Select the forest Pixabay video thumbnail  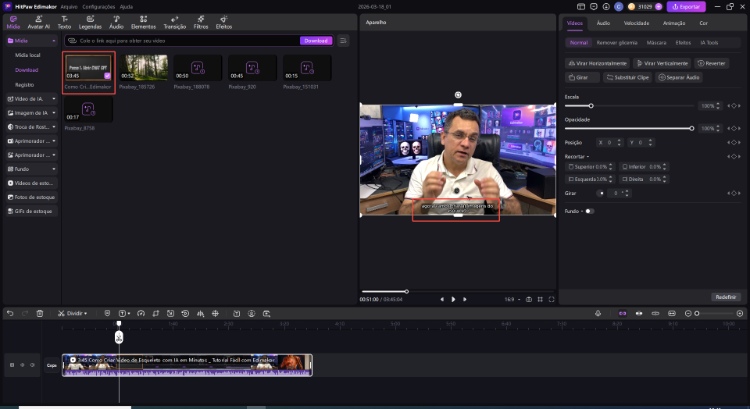click(x=146, y=67)
